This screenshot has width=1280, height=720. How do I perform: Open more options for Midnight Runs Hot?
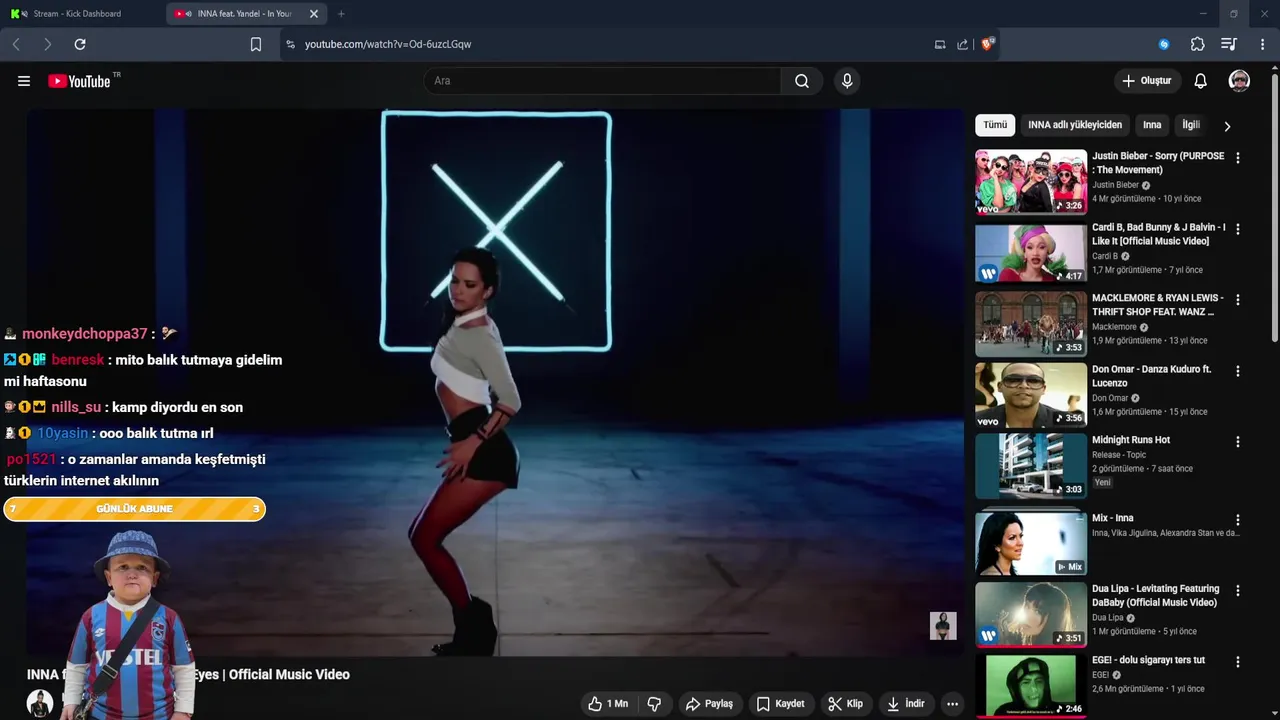pos(1238,442)
